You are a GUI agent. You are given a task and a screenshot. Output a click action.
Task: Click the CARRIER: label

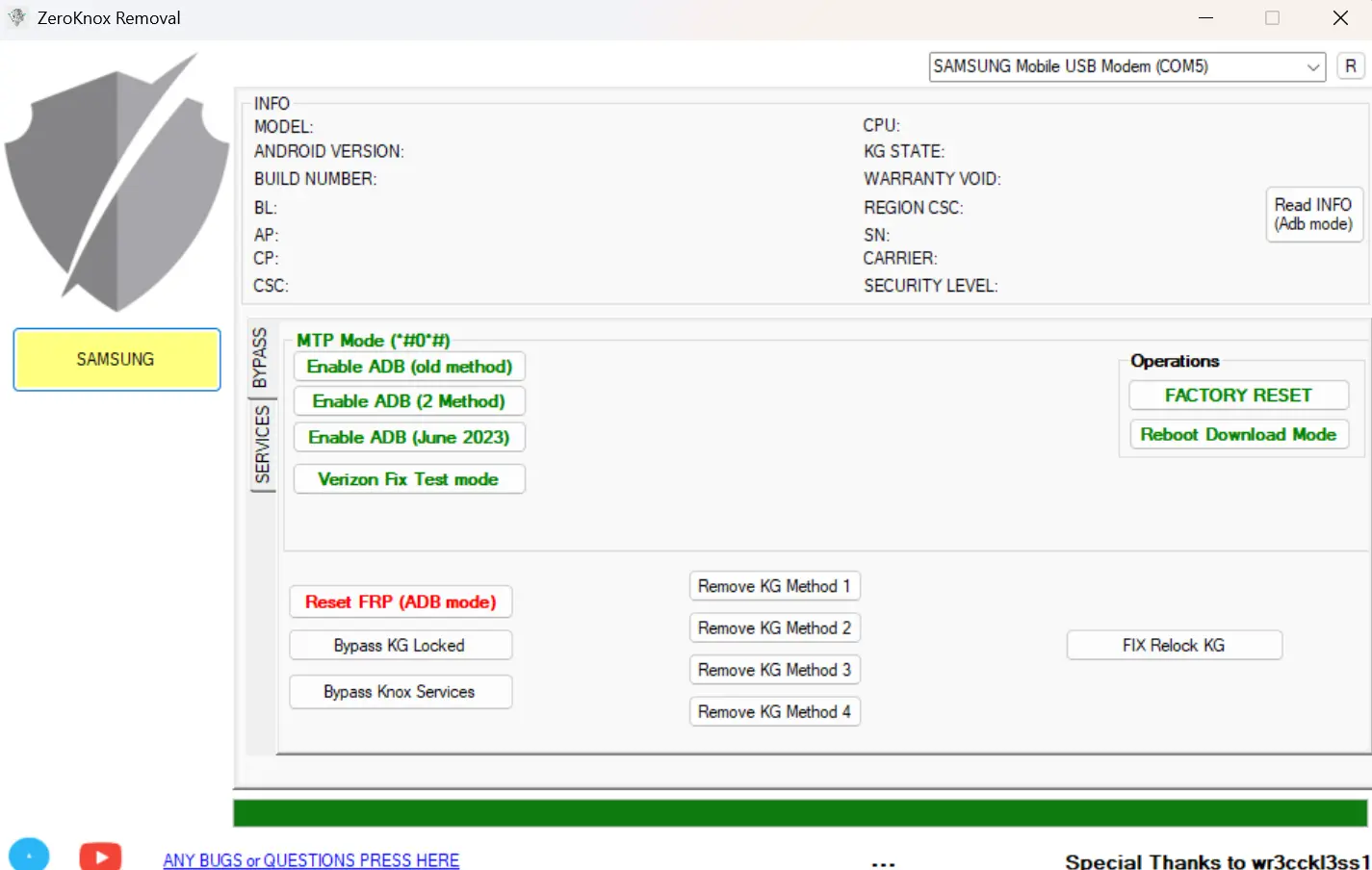(x=900, y=258)
